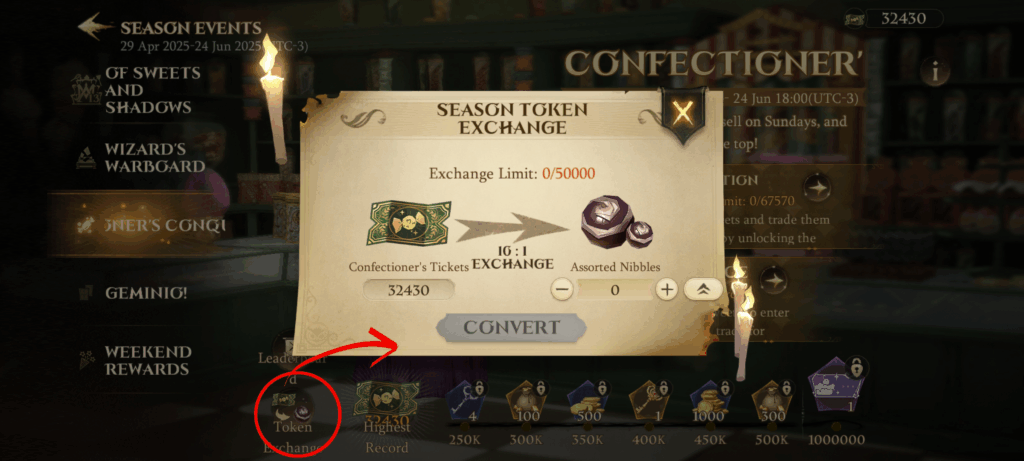
Task: Click the plus button for Assorted Nibbles
Action: [x=667, y=290]
